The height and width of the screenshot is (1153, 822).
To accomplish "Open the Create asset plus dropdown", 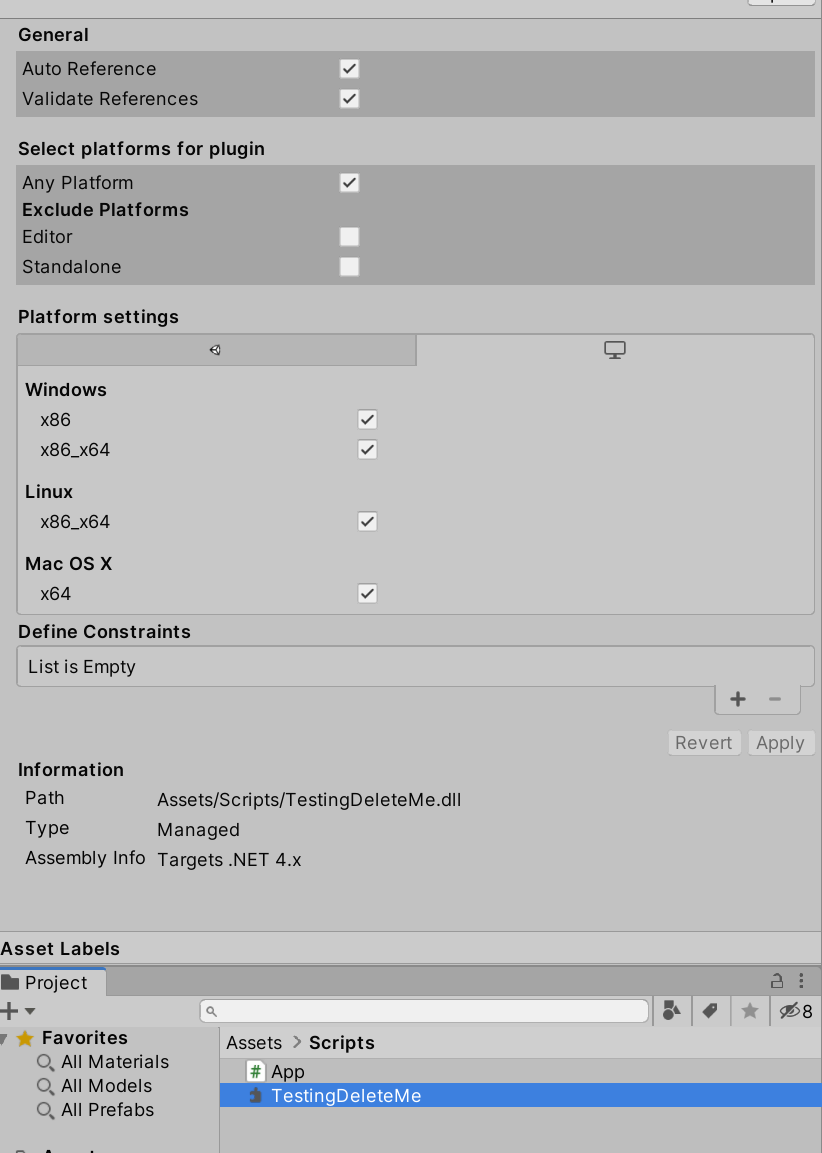I will pos(17,1011).
